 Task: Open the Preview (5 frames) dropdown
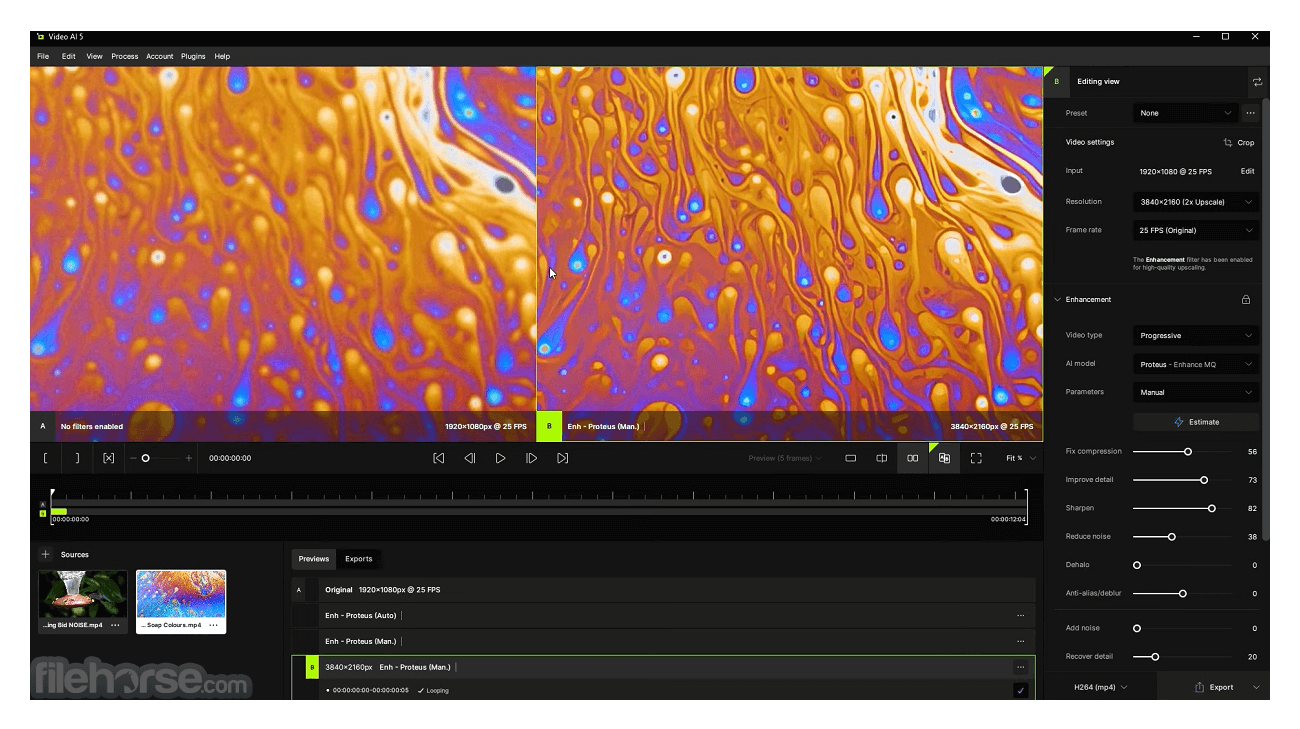[x=785, y=458]
